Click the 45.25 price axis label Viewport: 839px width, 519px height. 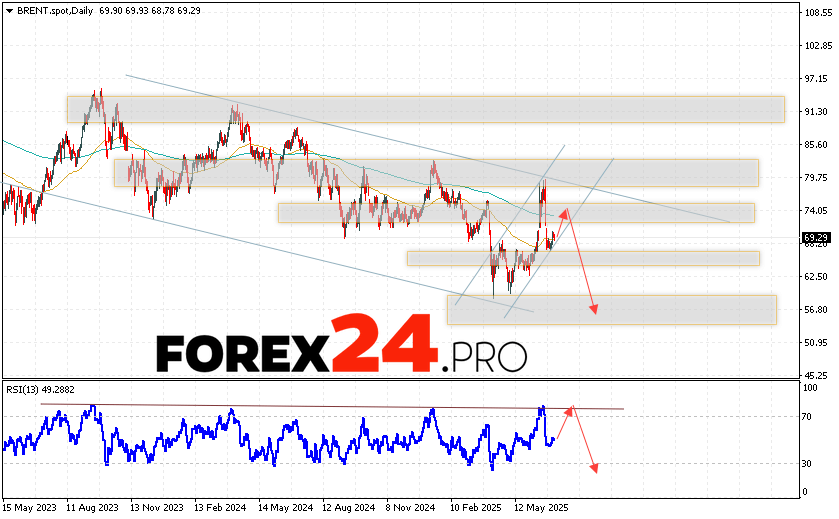tap(817, 374)
